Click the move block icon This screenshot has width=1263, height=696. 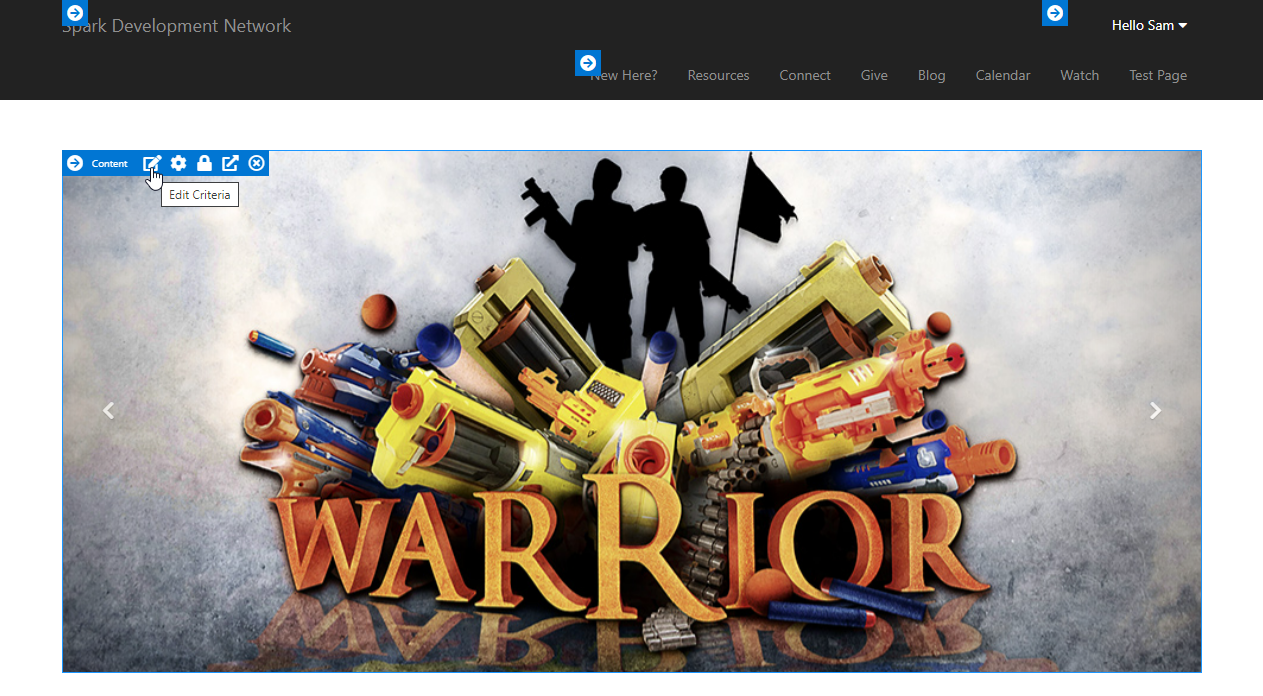tap(230, 163)
